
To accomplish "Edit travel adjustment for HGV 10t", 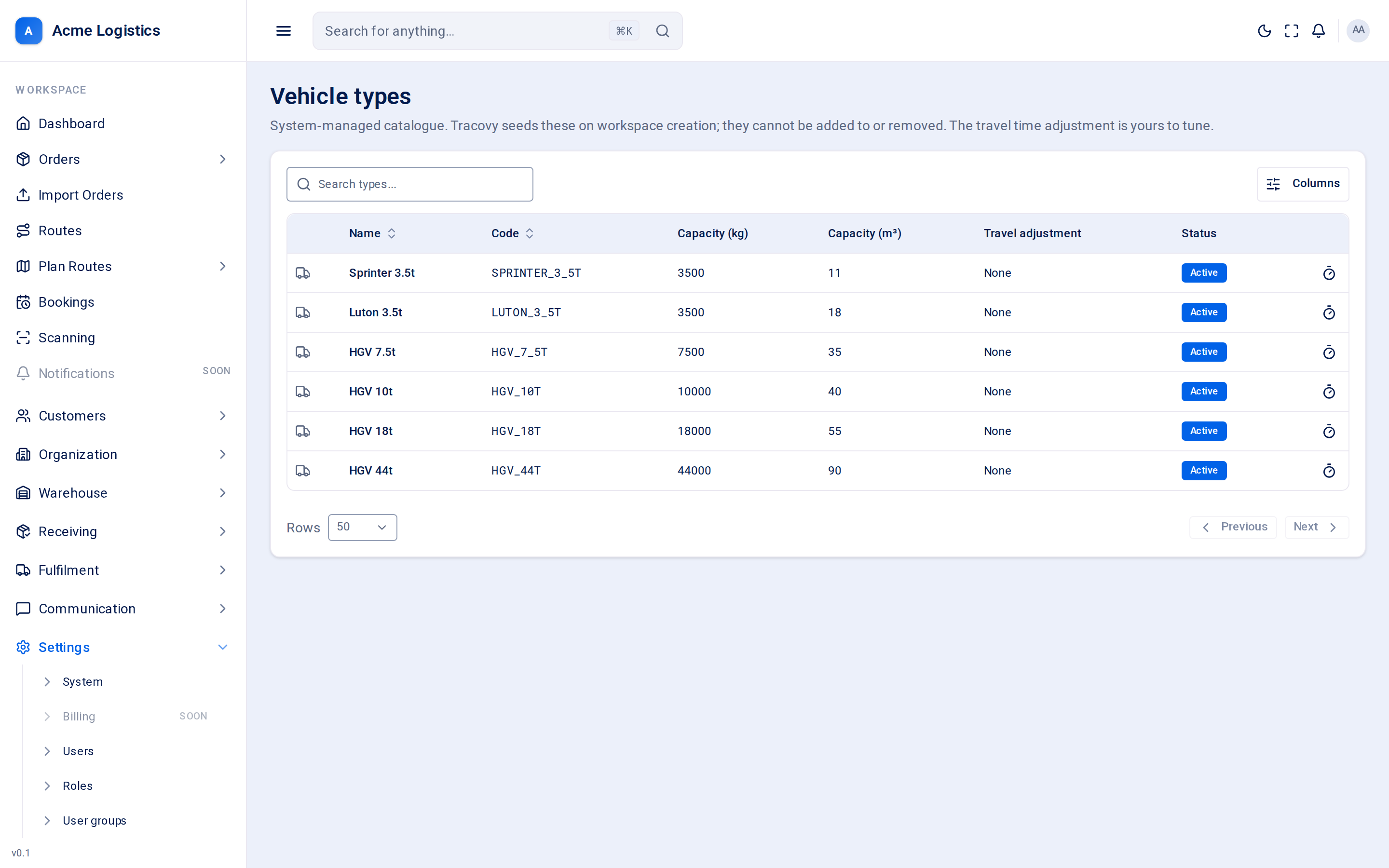I will (x=1329, y=392).
